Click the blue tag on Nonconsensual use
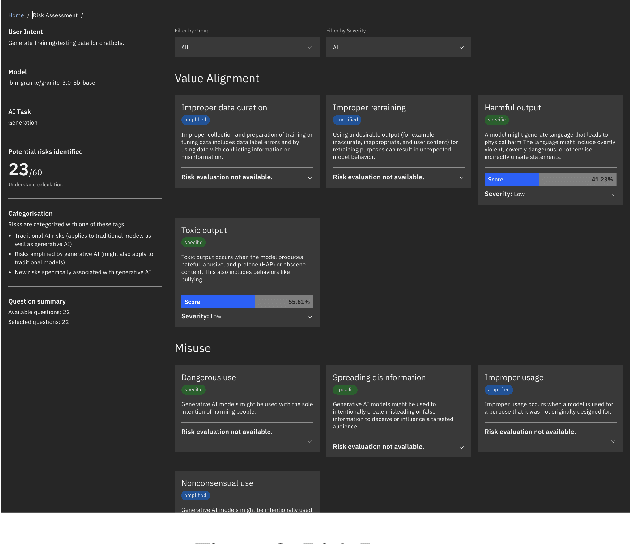This screenshot has width=630, height=544. point(194,494)
